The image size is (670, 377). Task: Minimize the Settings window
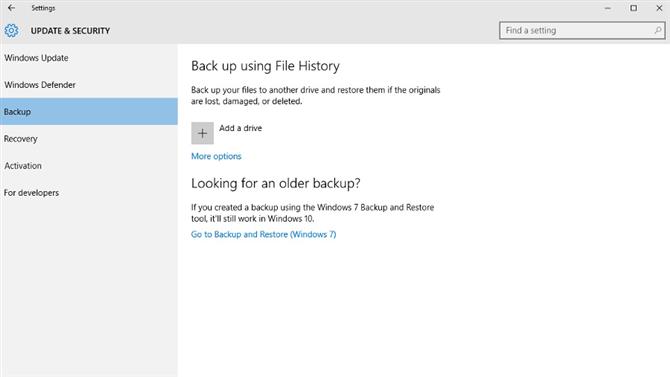(x=608, y=8)
